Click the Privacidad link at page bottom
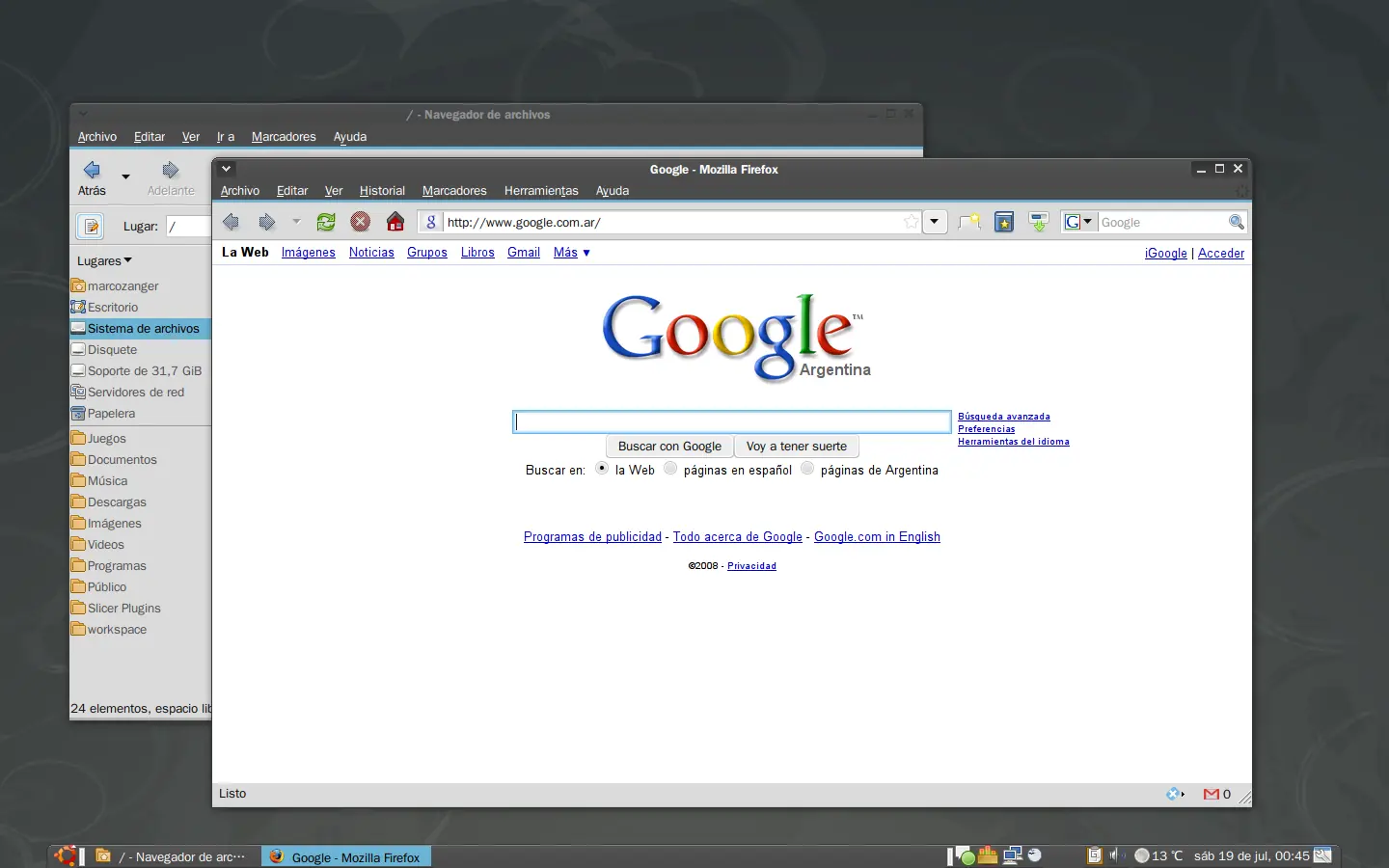This screenshot has height=868, width=1389. pyautogui.click(x=751, y=566)
